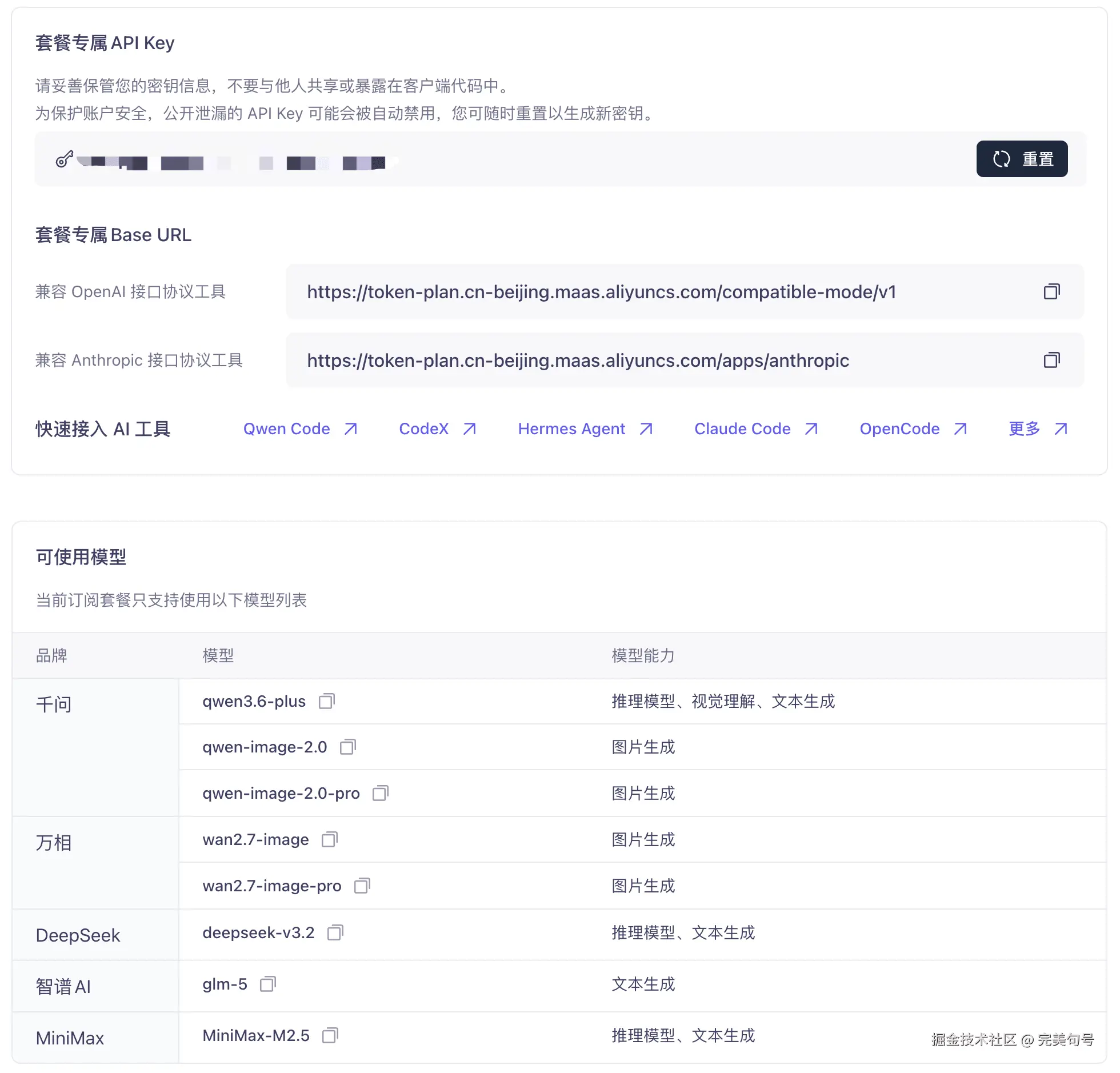Copy the qwen-image-2.0-pro model name
The image size is (1120, 1073).
pyautogui.click(x=381, y=793)
